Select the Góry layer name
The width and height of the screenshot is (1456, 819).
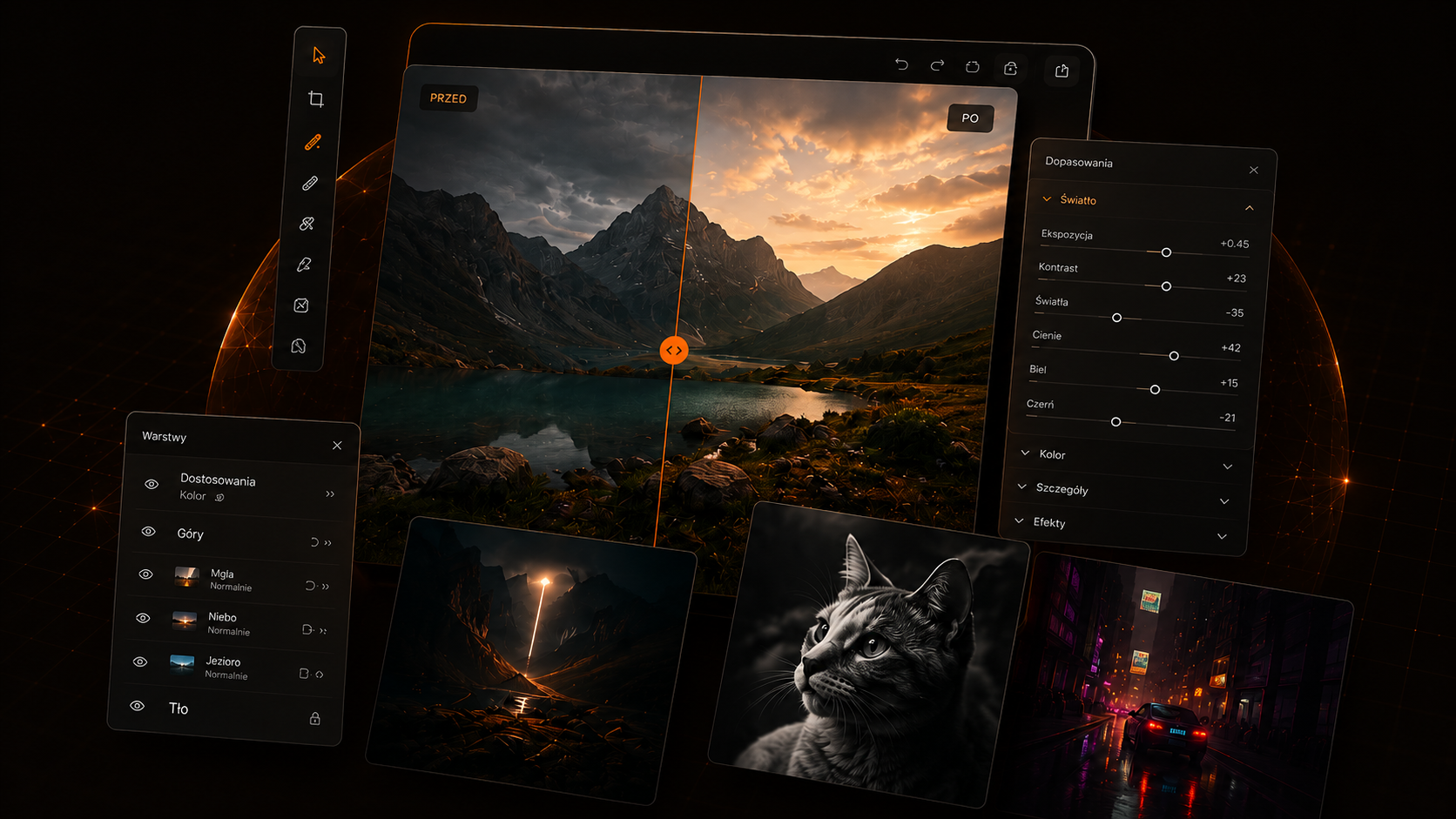click(x=191, y=534)
